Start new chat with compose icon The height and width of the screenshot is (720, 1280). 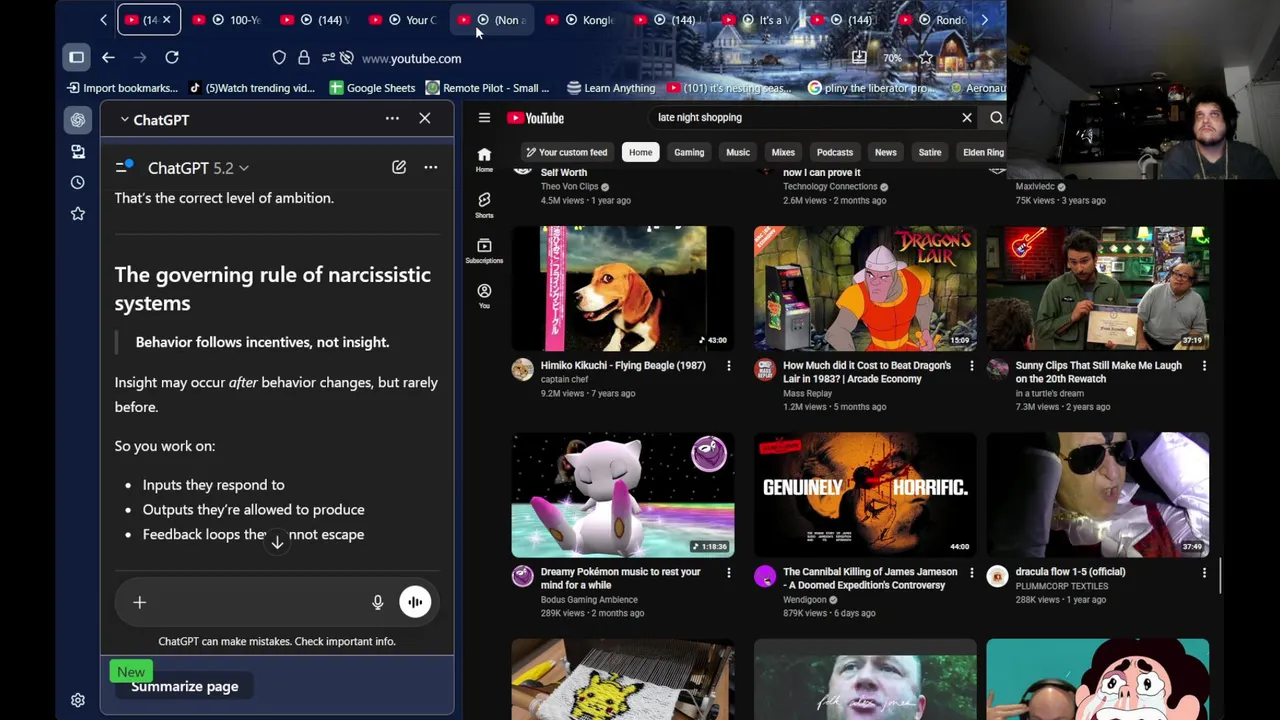click(x=399, y=167)
